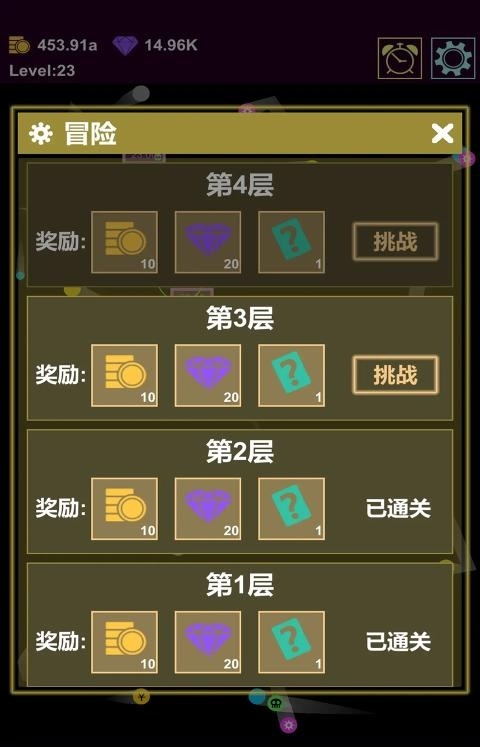Tap the purple gem reward in 第4层
The width and height of the screenshot is (480, 747).
[x=208, y=242]
